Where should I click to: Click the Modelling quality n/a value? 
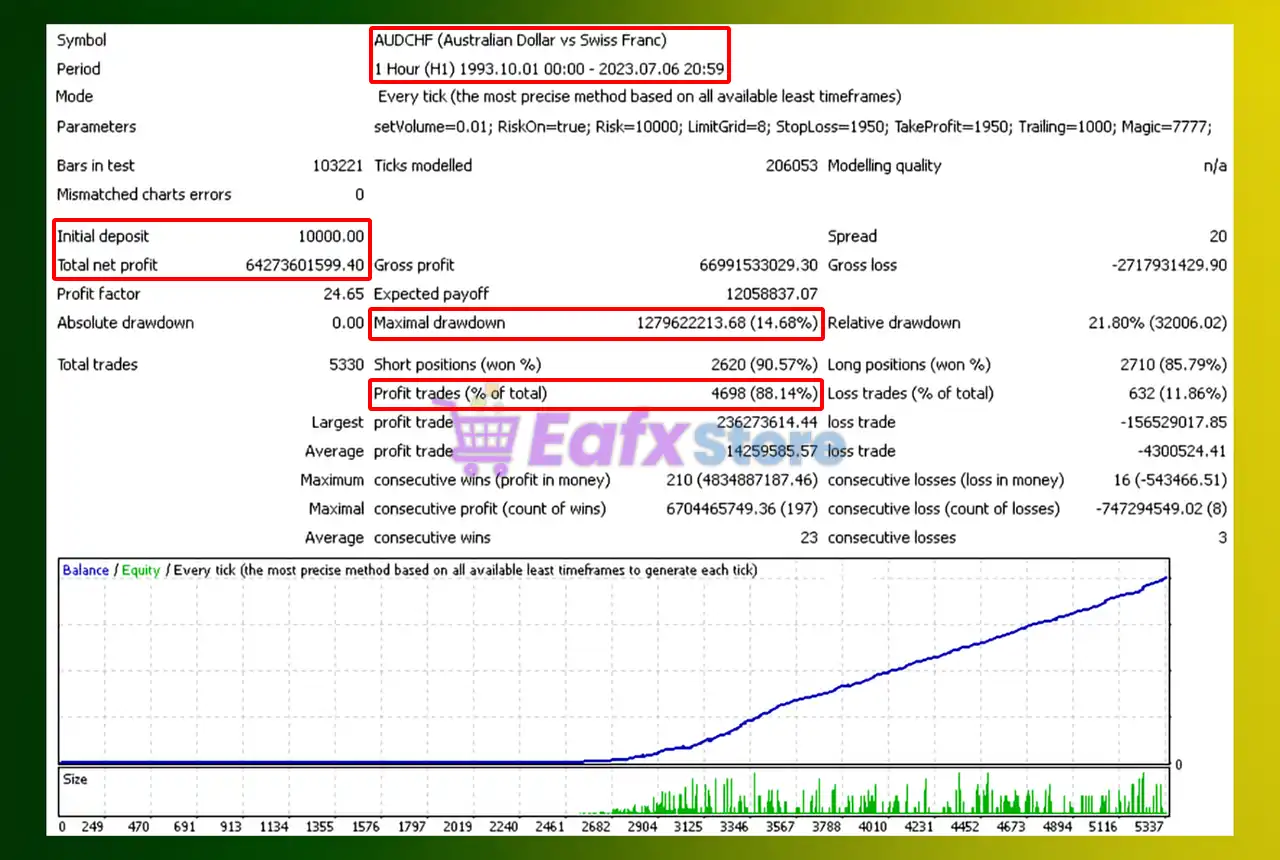click(1215, 166)
